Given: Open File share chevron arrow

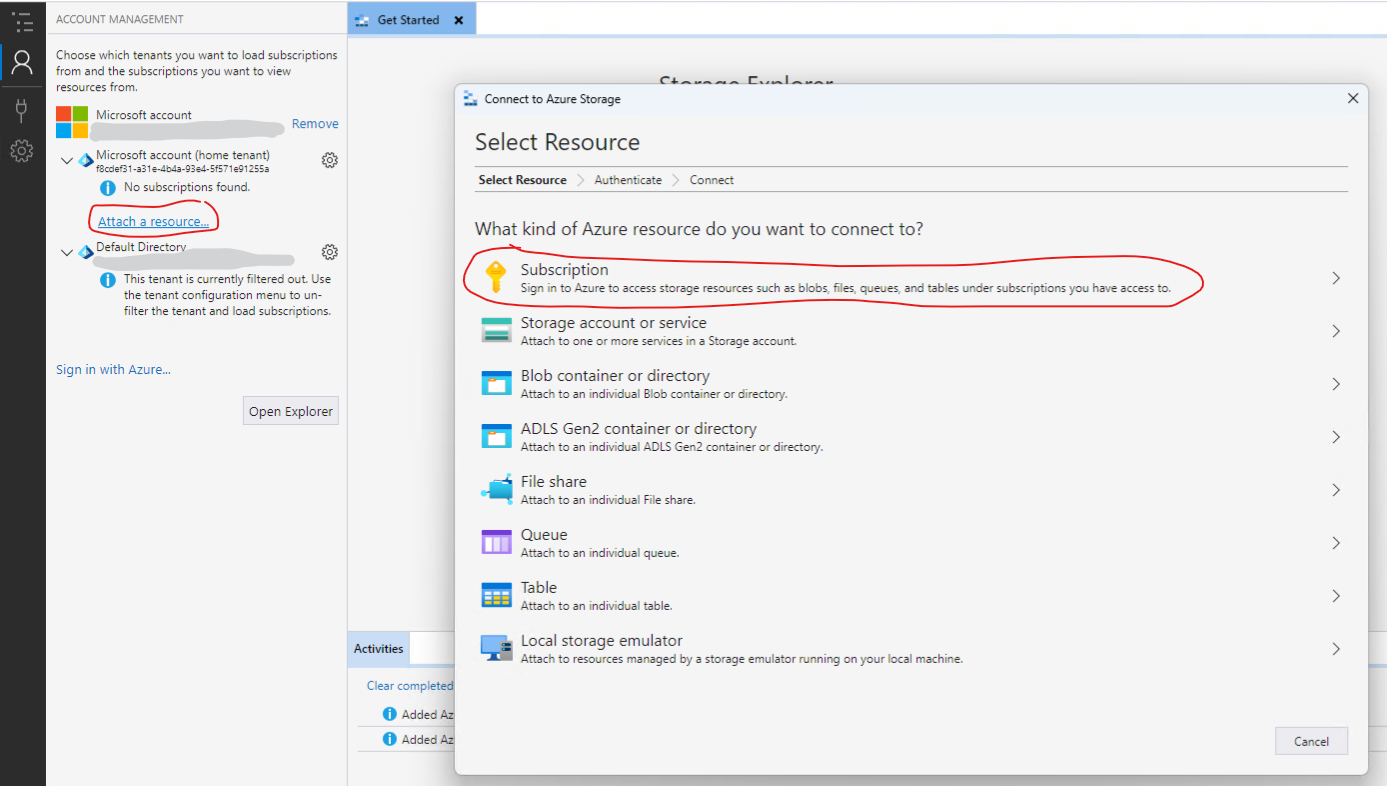Looking at the screenshot, I should pos(1336,490).
